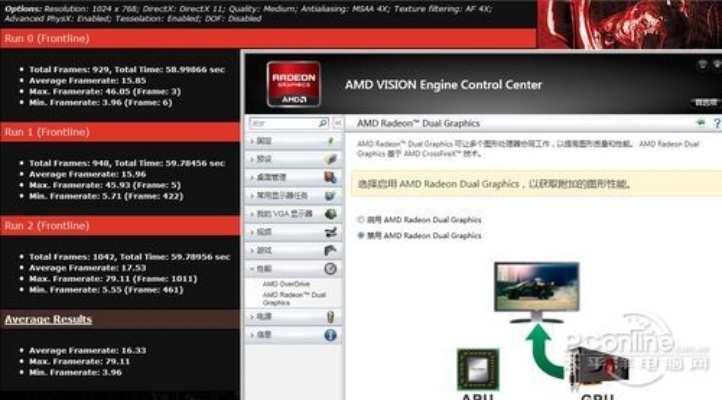Screen dimensions: 722x400
Task: Select 禁用 AMD Radeon Dual Graphics option
Action: [x=361, y=235]
